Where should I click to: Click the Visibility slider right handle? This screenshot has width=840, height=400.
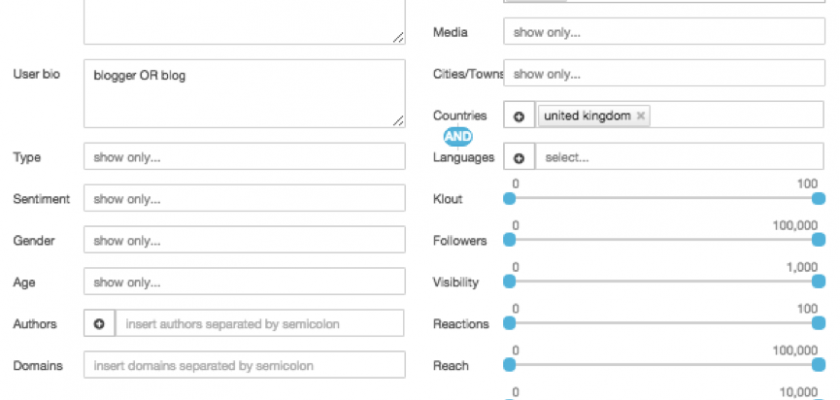point(819,282)
